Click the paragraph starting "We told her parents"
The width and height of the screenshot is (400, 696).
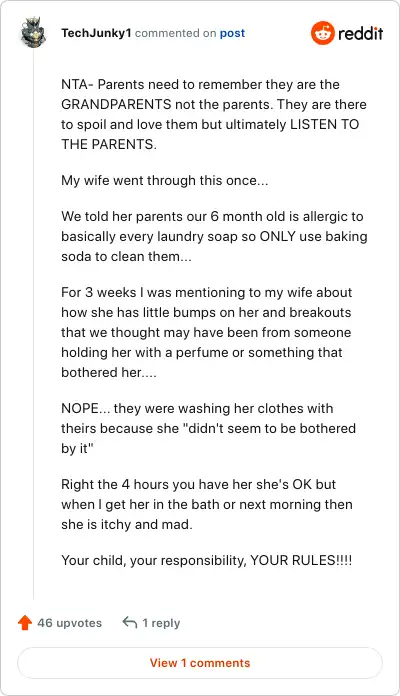(x=214, y=236)
